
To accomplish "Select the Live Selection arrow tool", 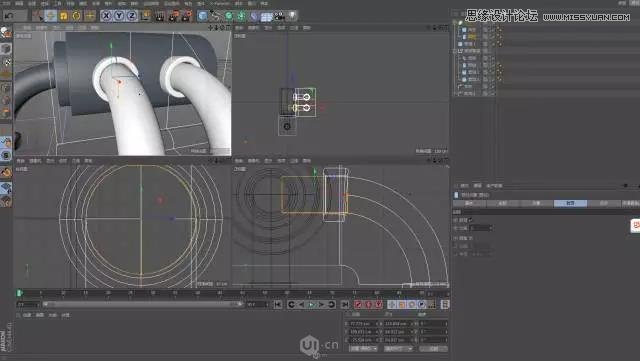I will [x=38, y=16].
